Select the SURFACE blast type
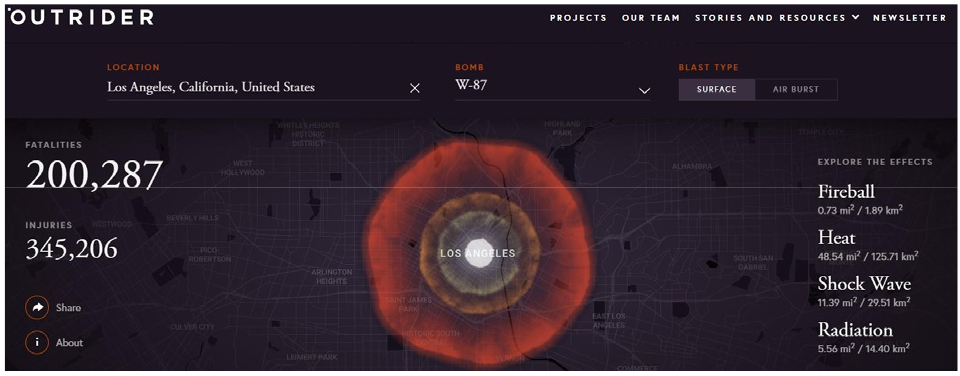The width and height of the screenshot is (960, 376). pos(716,89)
